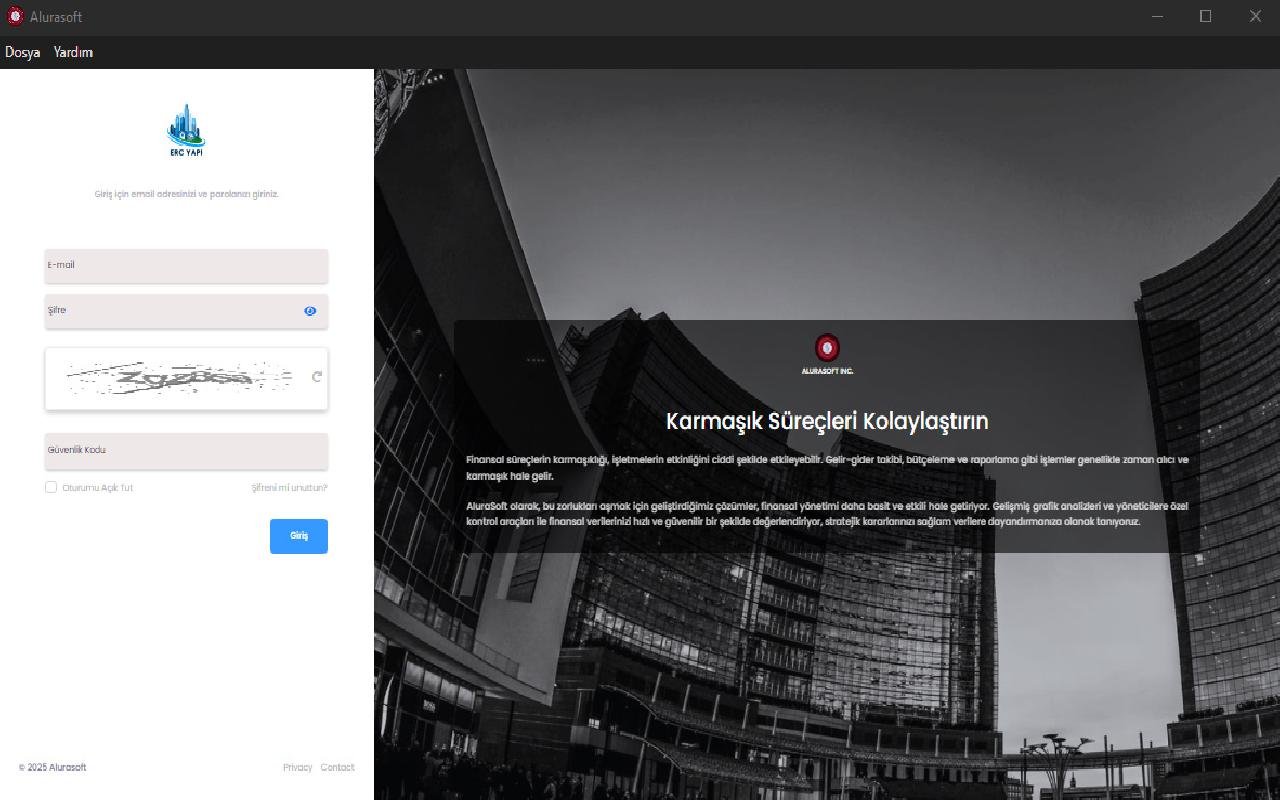Select the Güvenlik Kodu input field
The height and width of the screenshot is (800, 1280).
point(186,451)
